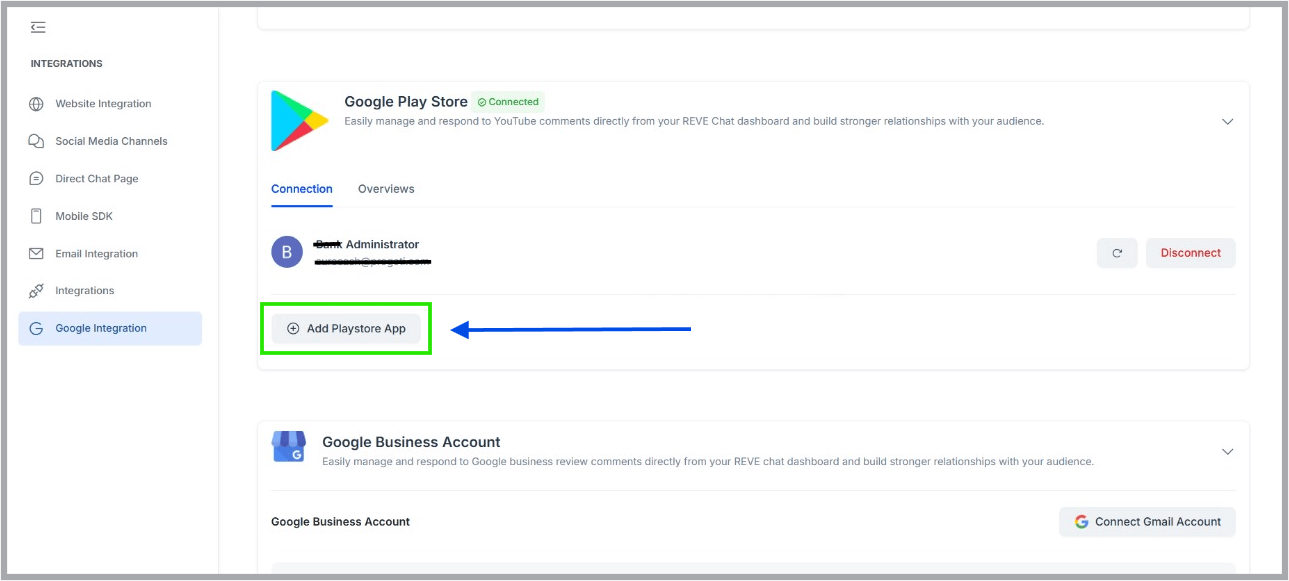Click the Website Integration globe icon
Image resolution: width=1289 pixels, height=581 pixels.
[37, 104]
